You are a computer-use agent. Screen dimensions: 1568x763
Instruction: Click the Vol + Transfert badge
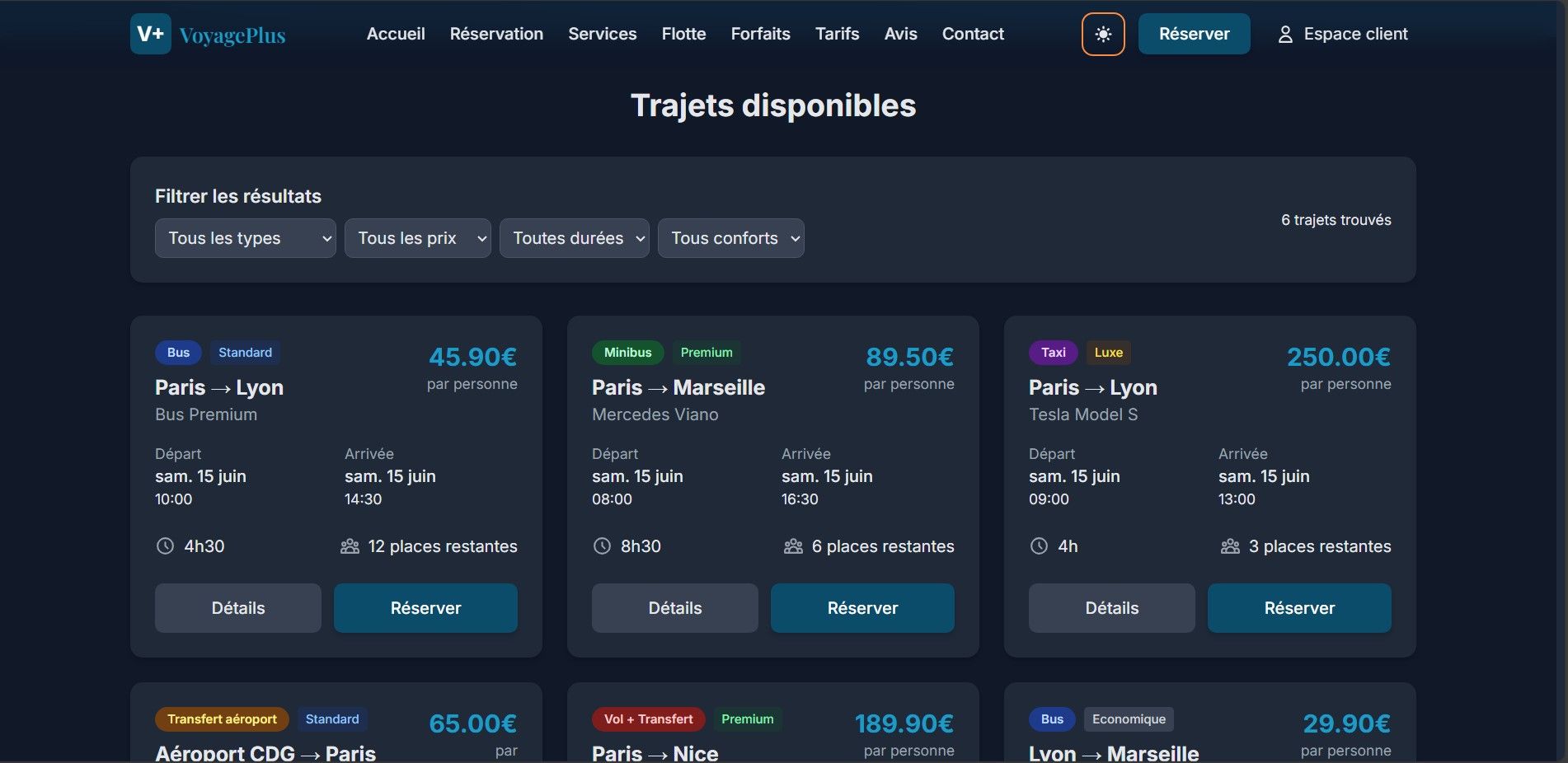tap(649, 719)
